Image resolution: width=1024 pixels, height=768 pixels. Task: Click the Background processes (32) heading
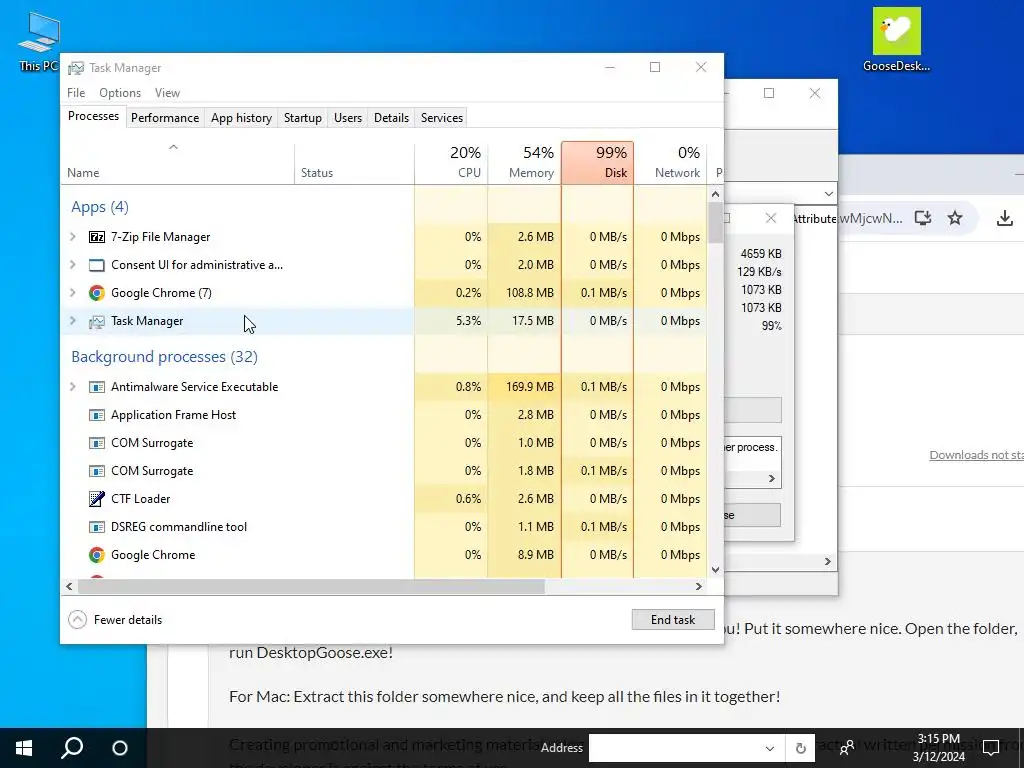(x=165, y=357)
